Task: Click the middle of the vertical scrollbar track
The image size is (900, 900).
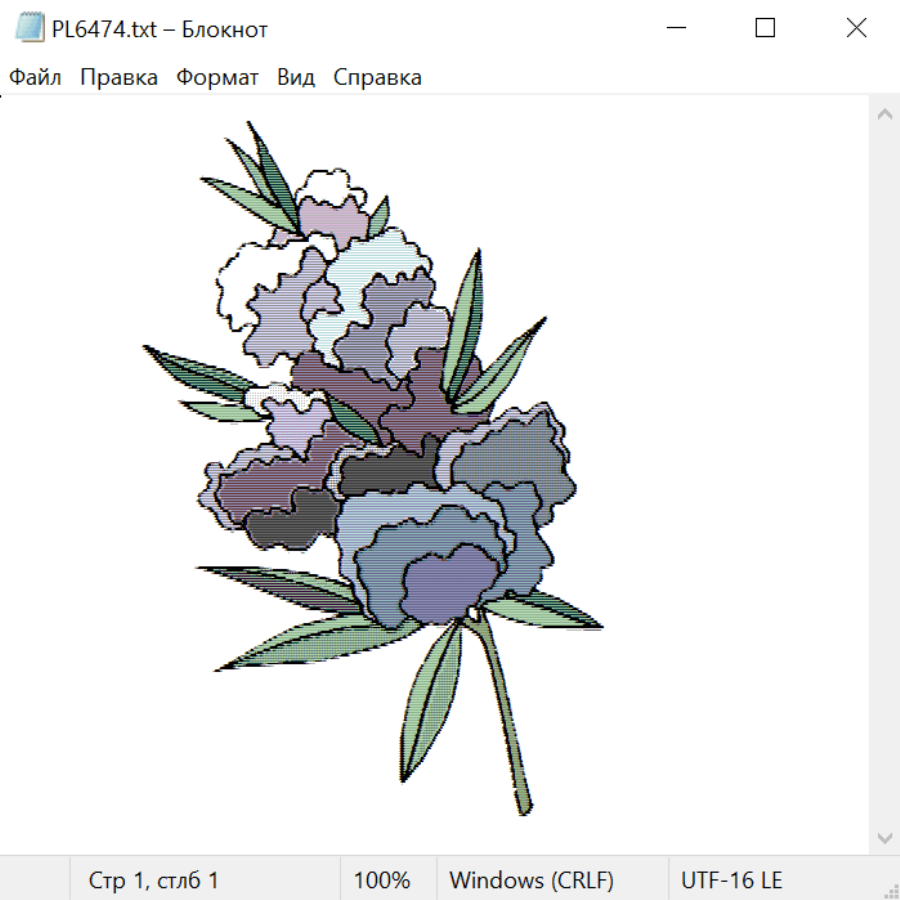Action: pyautogui.click(x=885, y=476)
